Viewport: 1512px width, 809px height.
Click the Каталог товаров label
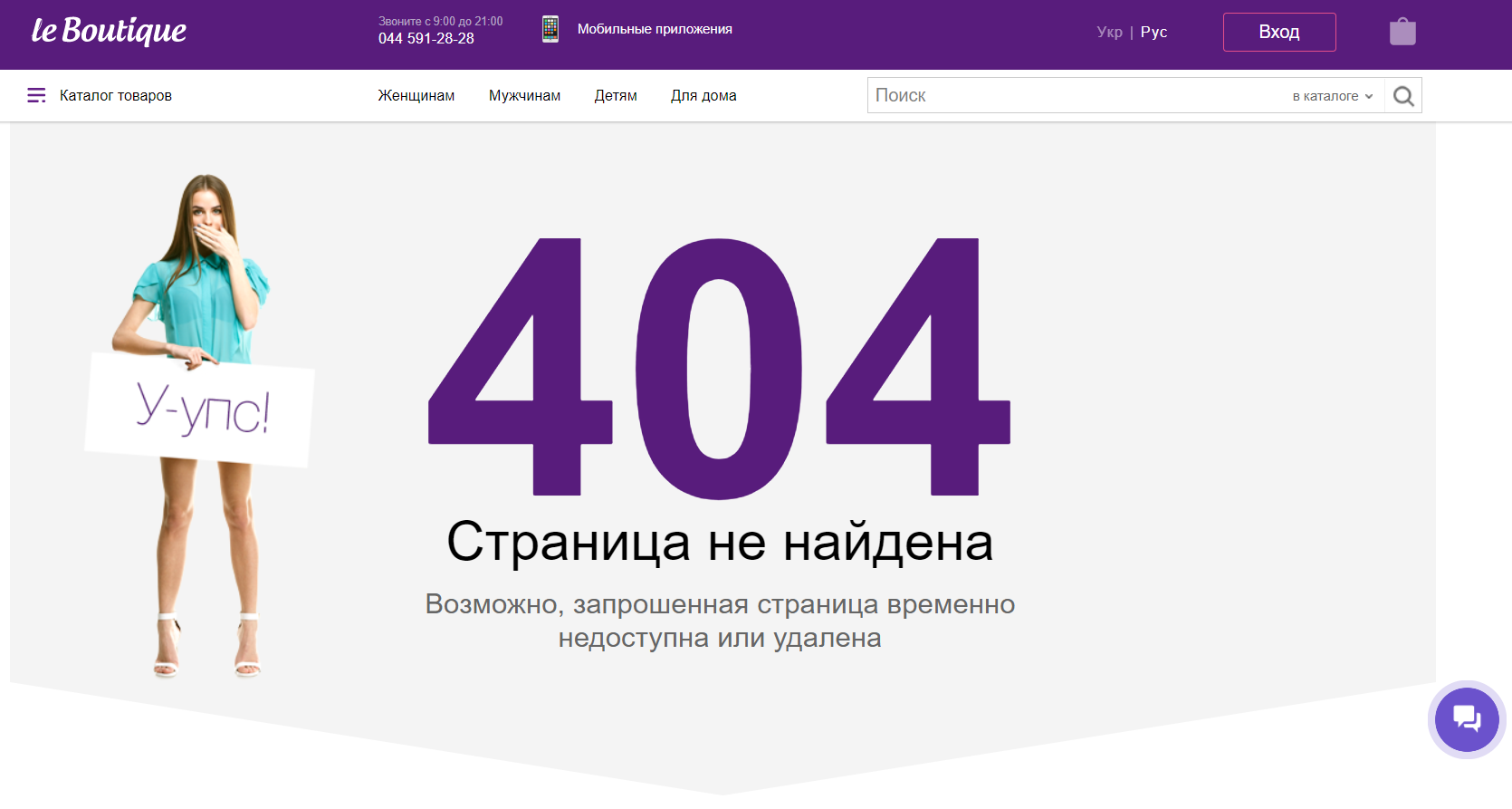[116, 95]
